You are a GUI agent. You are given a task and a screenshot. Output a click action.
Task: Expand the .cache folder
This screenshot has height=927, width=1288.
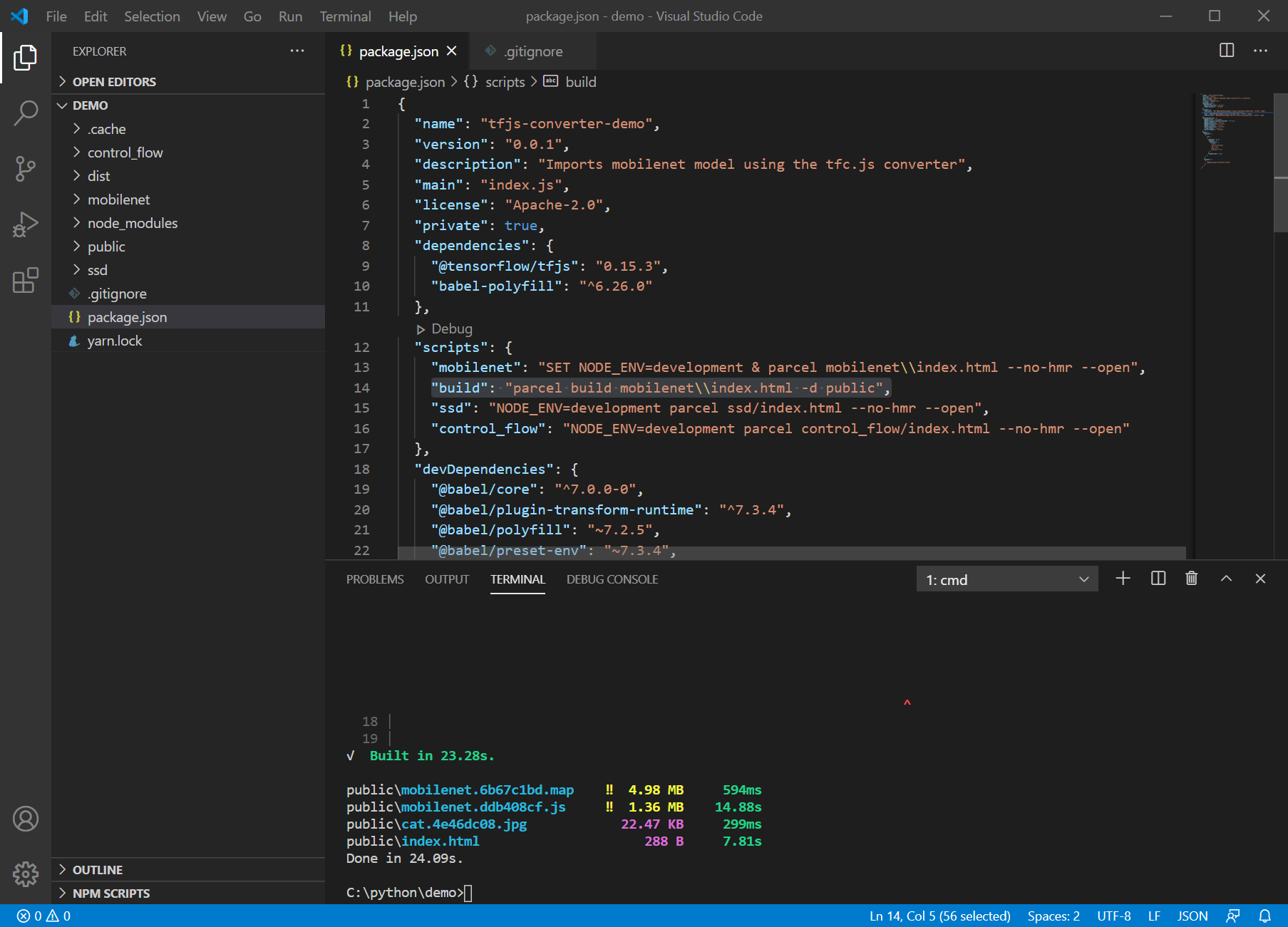188,129
